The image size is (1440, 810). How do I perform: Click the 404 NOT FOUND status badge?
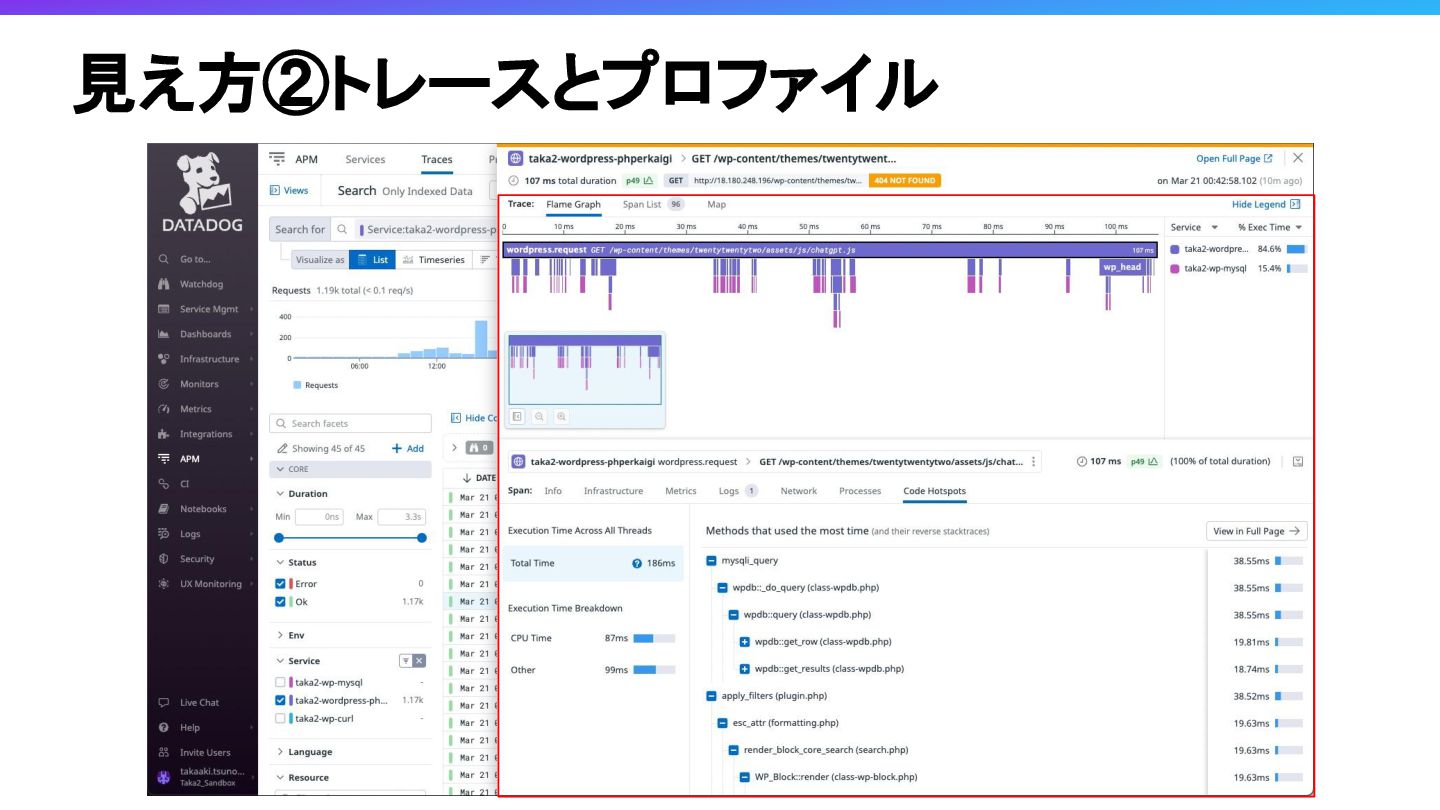tap(905, 181)
